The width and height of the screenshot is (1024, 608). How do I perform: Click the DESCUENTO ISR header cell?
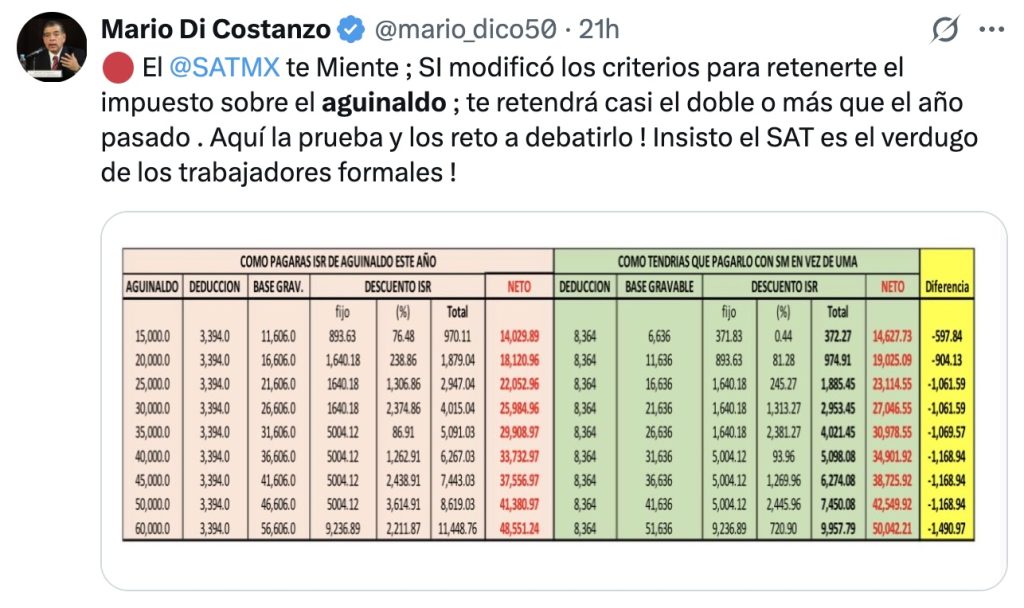point(400,285)
